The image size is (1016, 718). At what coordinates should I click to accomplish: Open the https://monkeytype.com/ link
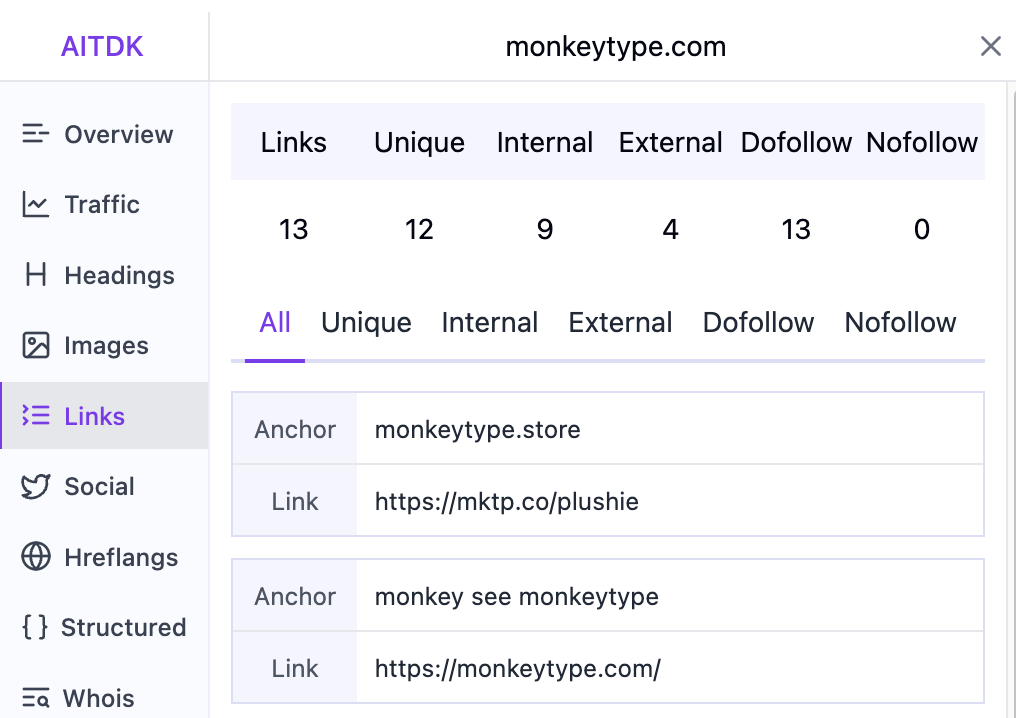(x=518, y=669)
